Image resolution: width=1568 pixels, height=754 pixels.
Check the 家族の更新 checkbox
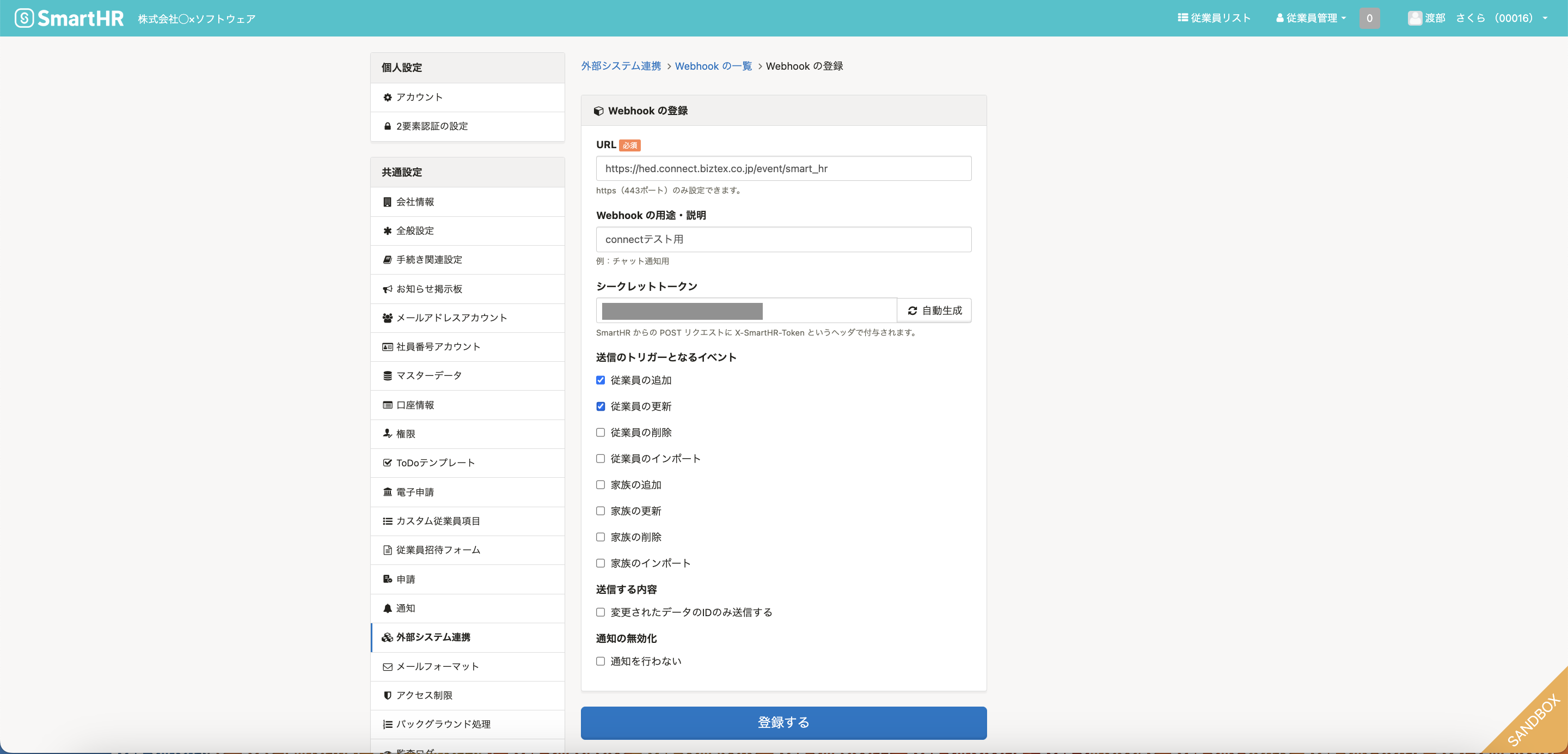pyautogui.click(x=600, y=511)
